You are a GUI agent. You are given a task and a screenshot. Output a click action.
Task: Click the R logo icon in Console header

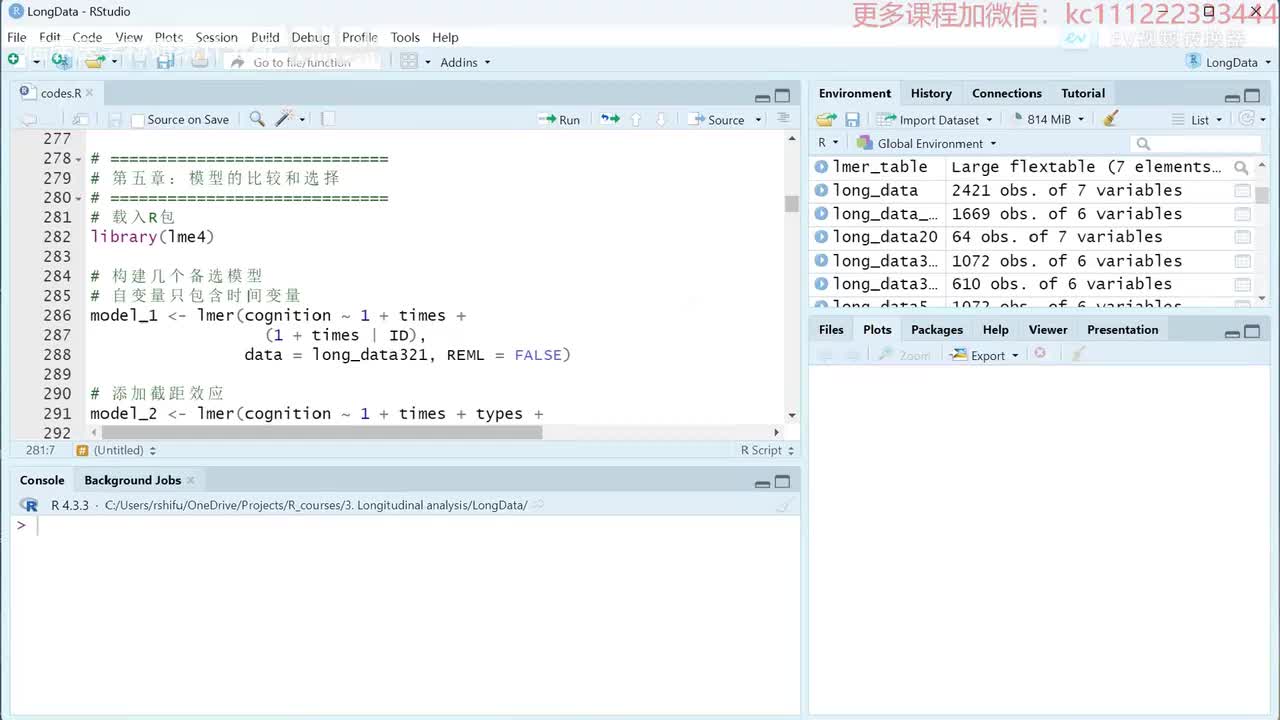[30, 505]
